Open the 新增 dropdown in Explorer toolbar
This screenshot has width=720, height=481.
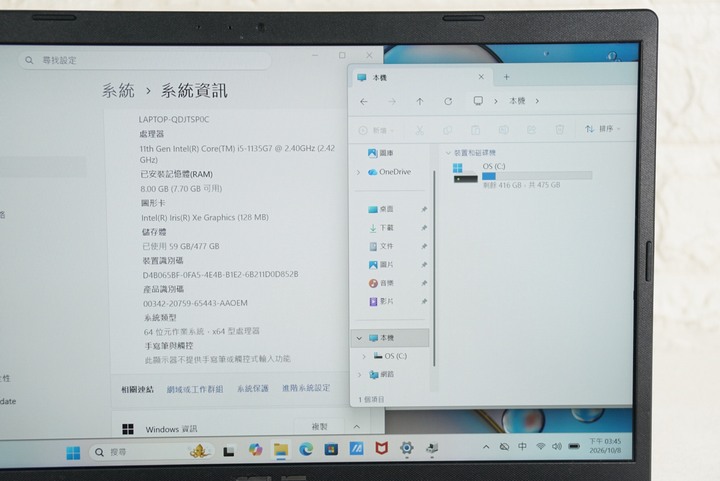coord(377,130)
